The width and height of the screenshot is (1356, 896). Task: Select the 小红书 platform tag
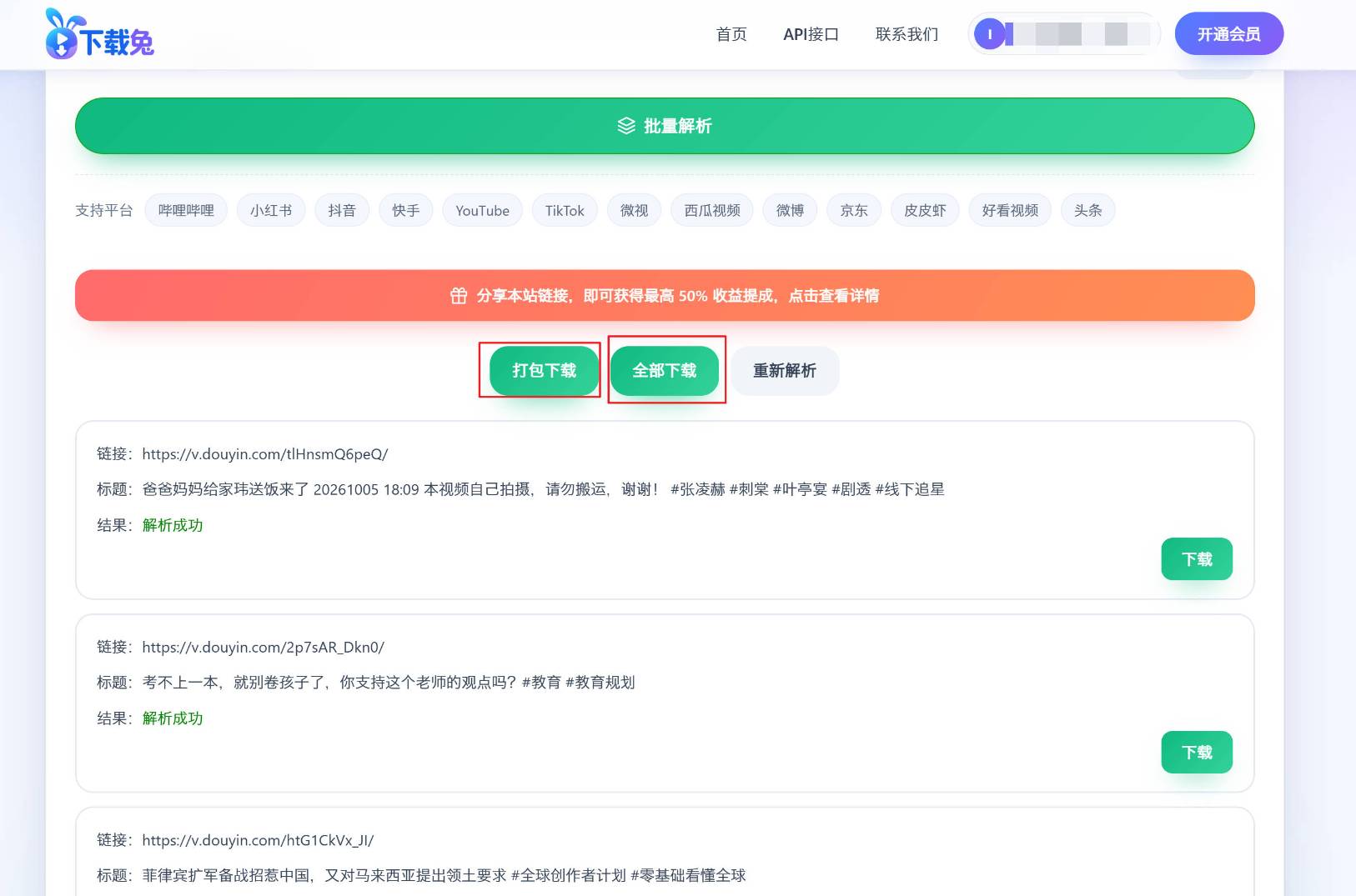click(271, 211)
